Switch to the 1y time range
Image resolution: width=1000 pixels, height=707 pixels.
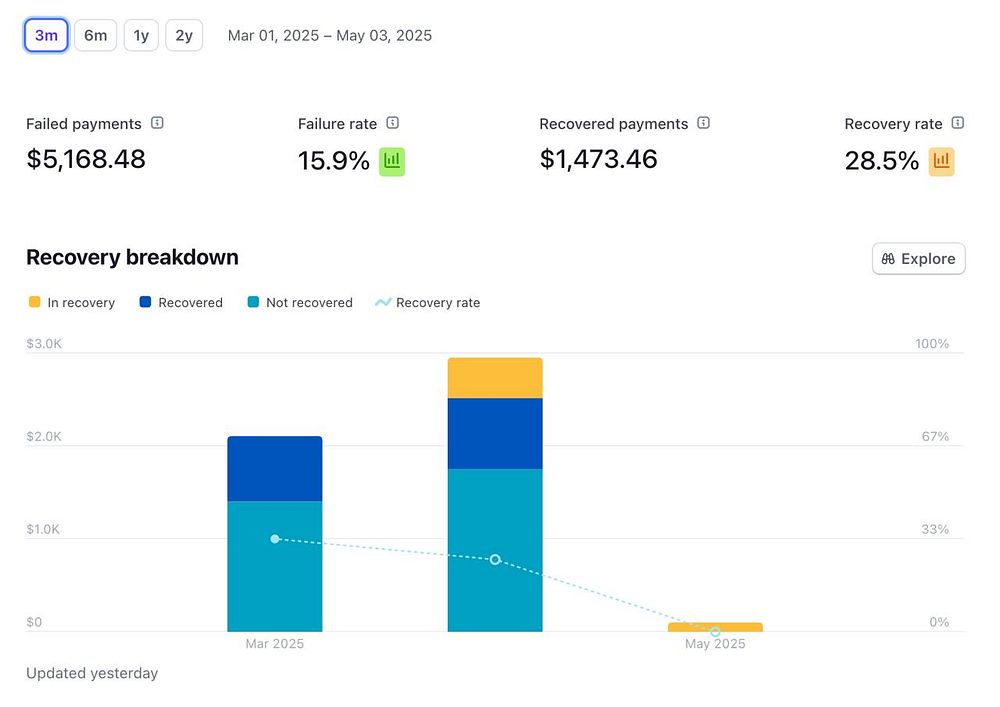tap(141, 36)
